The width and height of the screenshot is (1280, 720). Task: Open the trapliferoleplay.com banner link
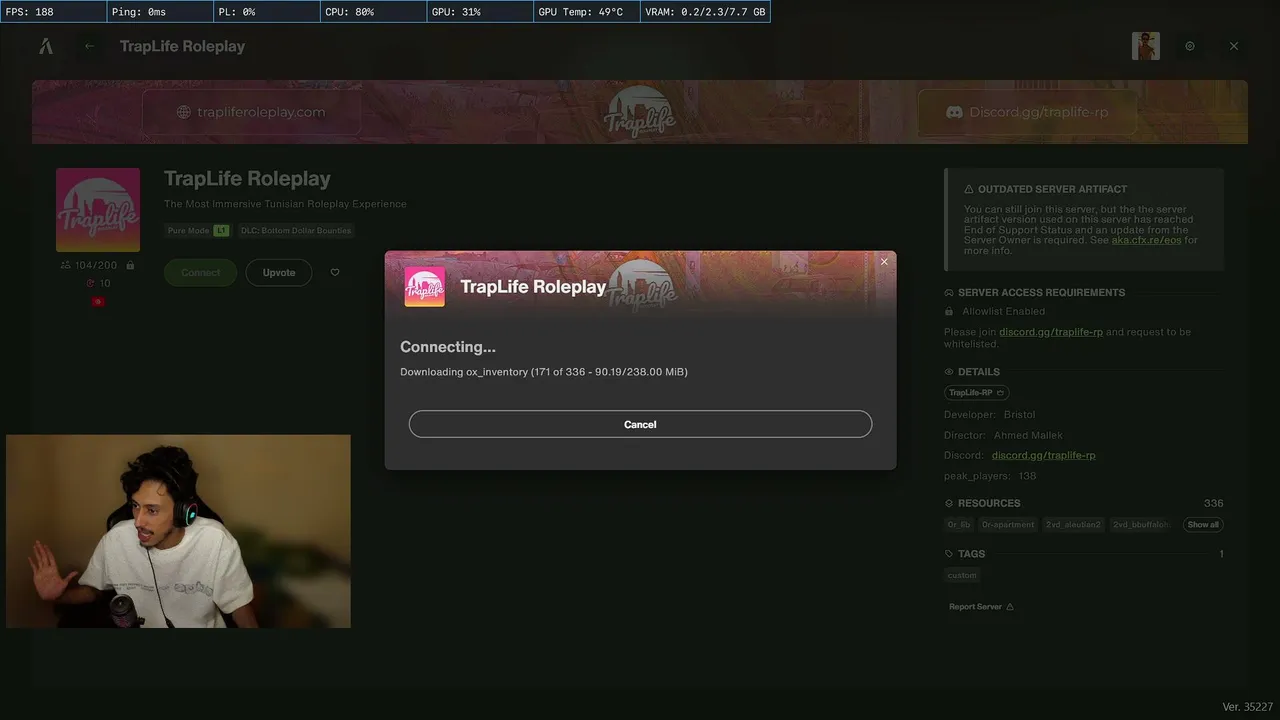[251, 112]
